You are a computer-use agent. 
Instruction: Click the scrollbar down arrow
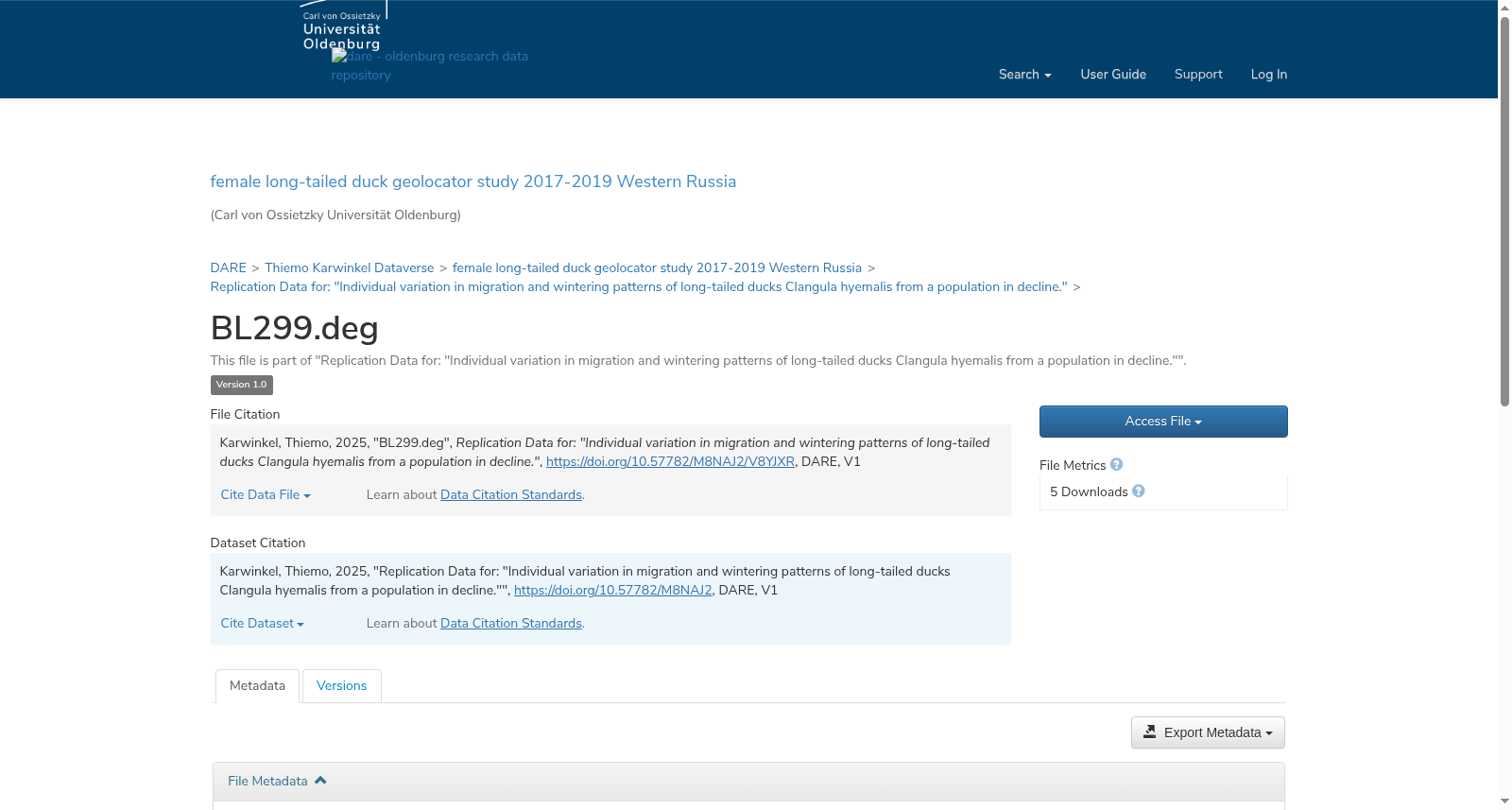(x=1504, y=801)
